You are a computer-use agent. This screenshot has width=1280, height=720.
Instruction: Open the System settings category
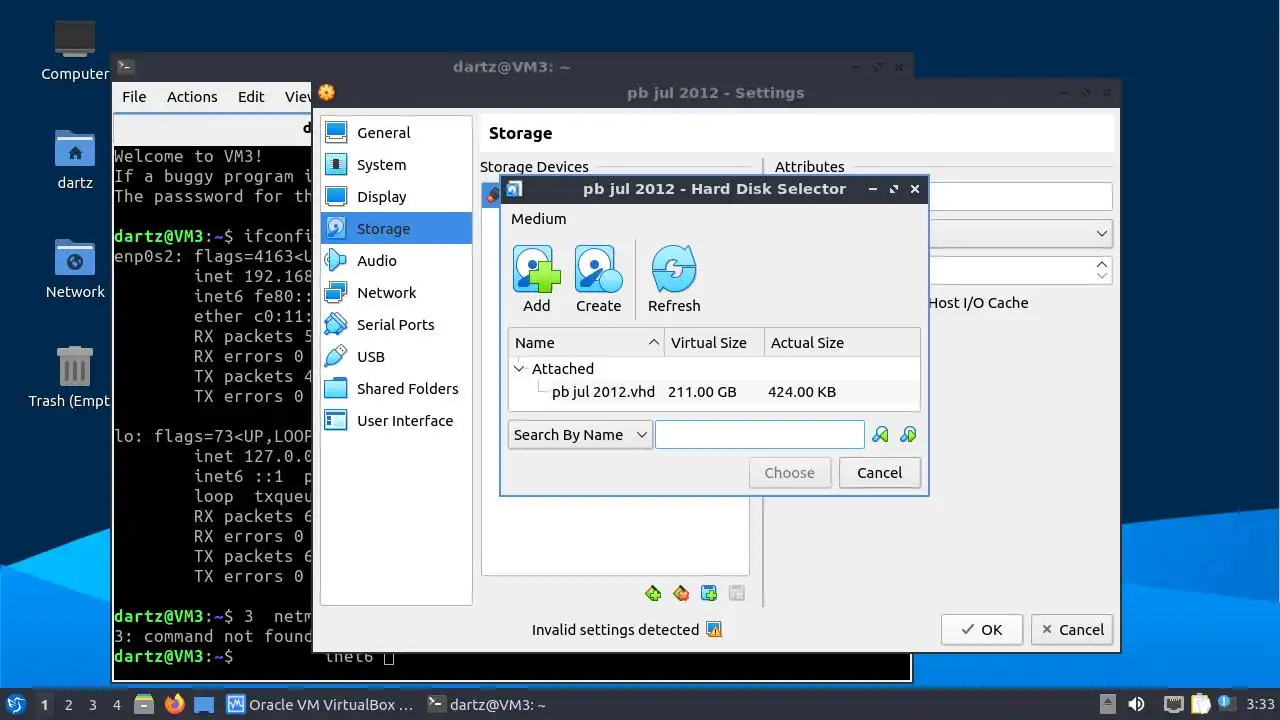[x=396, y=165]
